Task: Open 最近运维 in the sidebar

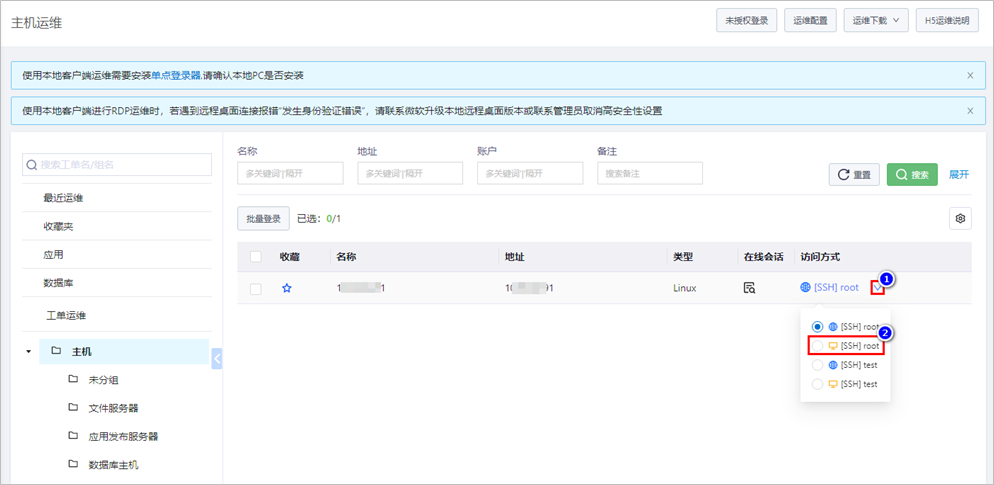Action: pyautogui.click(x=63, y=198)
